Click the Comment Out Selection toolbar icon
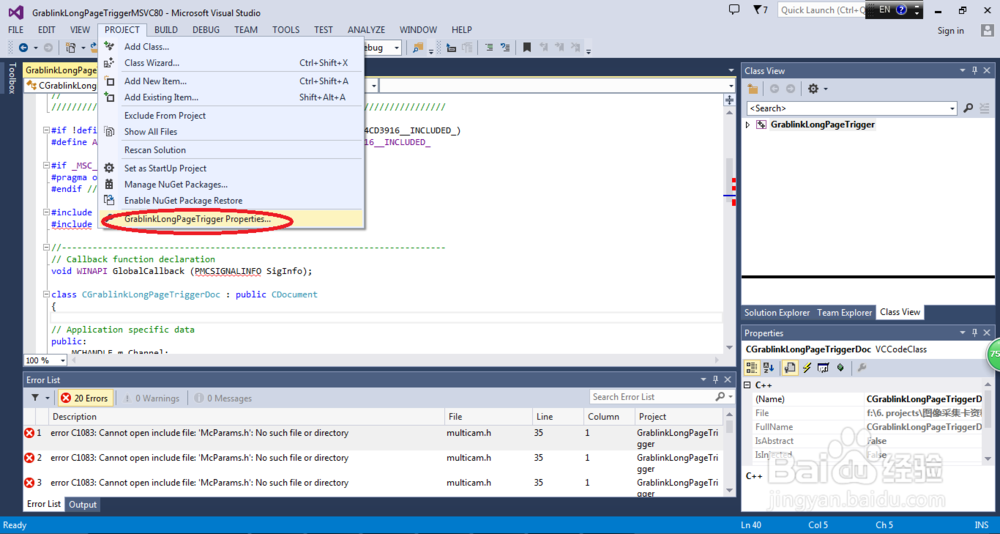The height and width of the screenshot is (534, 1000). pos(489,48)
